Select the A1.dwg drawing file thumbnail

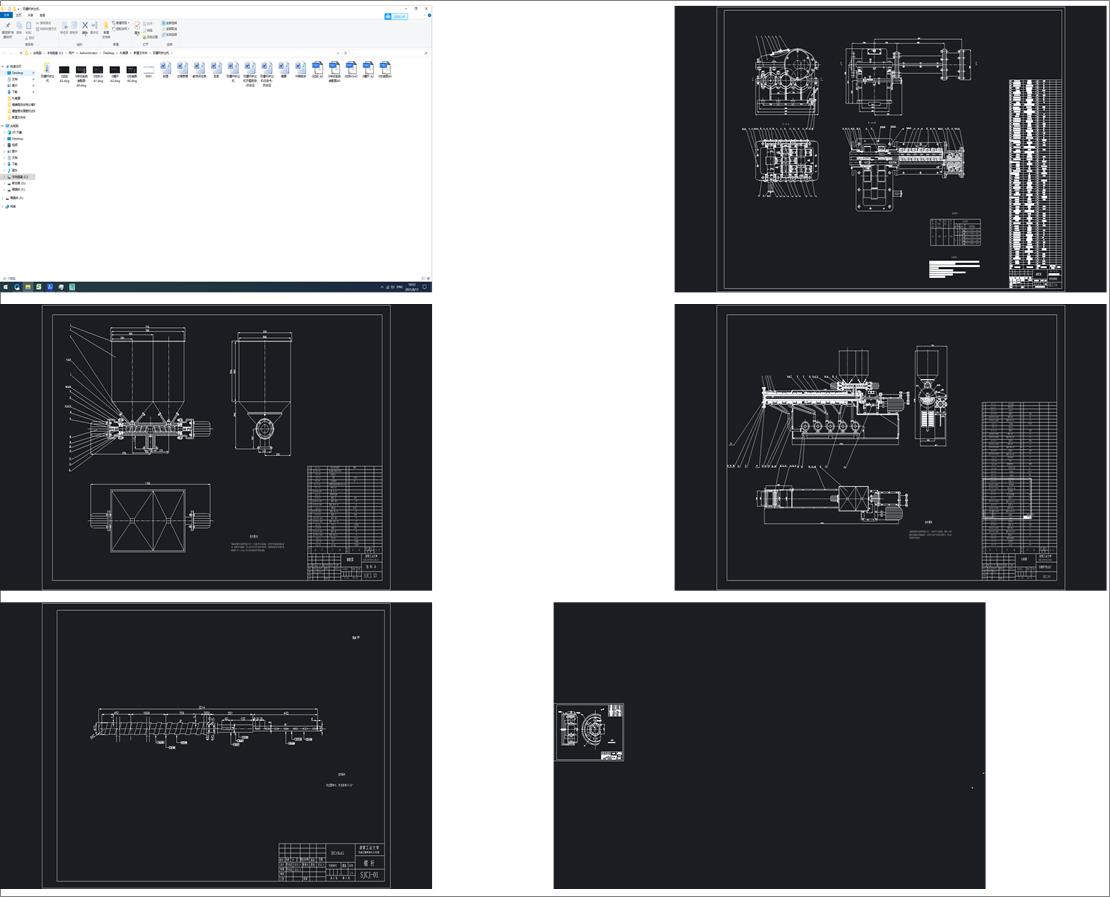coord(98,69)
